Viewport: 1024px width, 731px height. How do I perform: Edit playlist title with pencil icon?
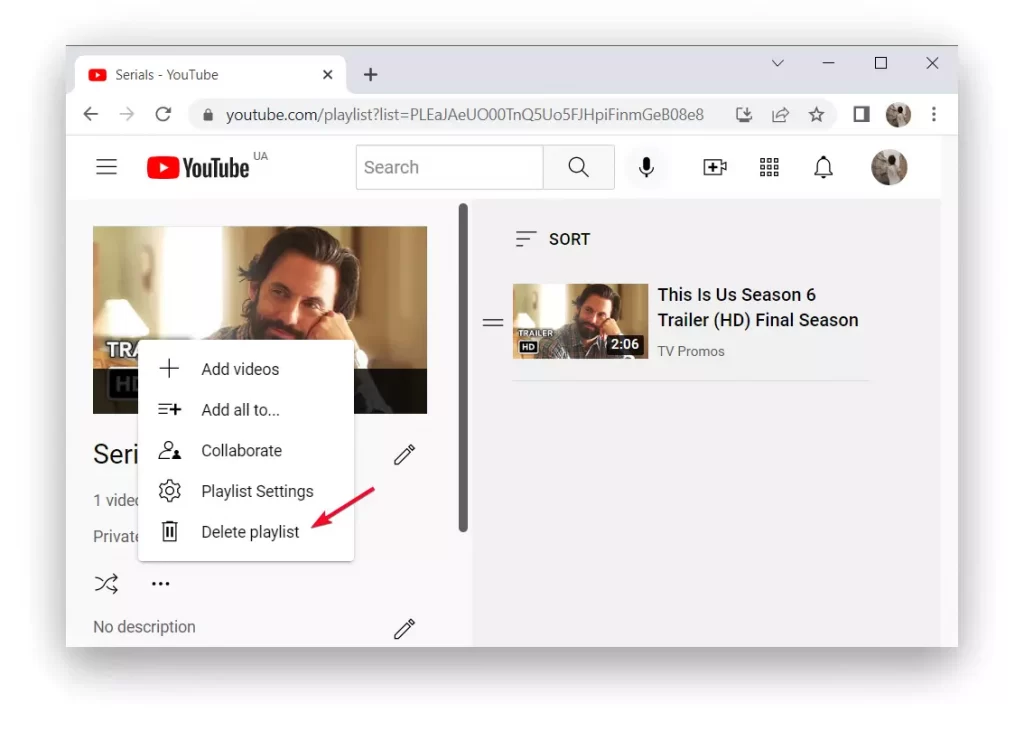[x=404, y=455]
